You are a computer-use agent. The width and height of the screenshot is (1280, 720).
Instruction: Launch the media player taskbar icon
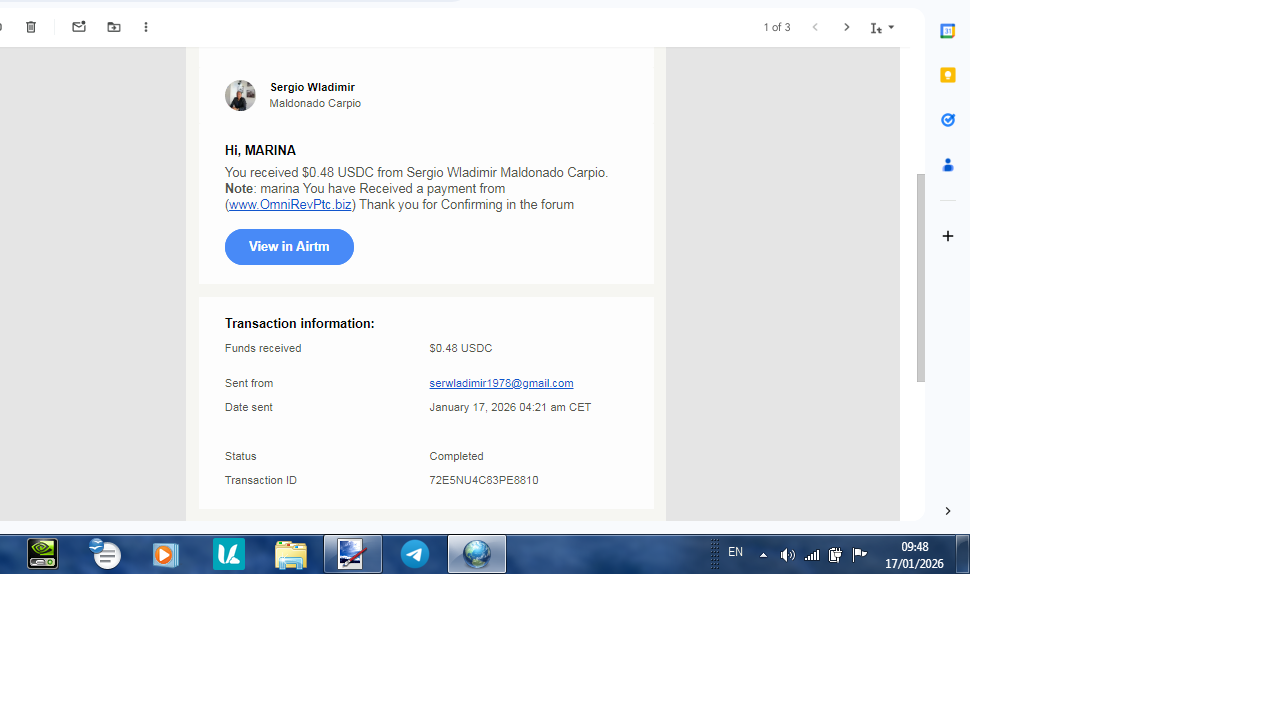(166, 554)
